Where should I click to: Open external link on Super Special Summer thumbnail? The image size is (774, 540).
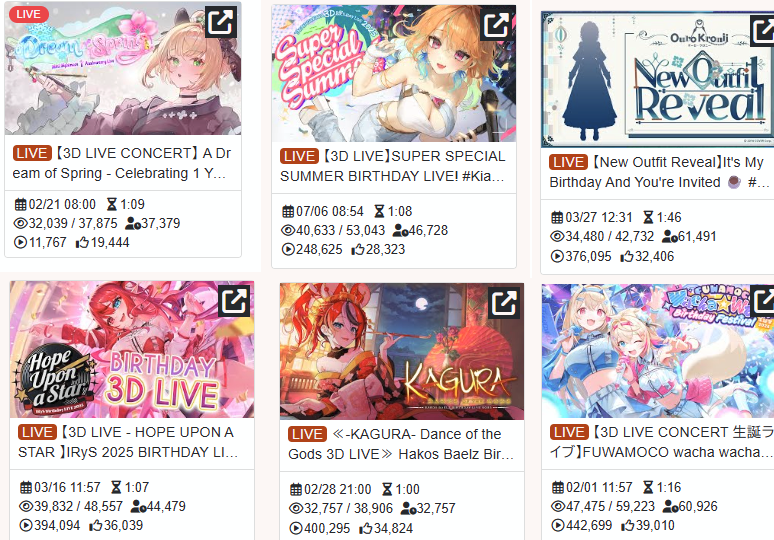[x=496, y=25]
